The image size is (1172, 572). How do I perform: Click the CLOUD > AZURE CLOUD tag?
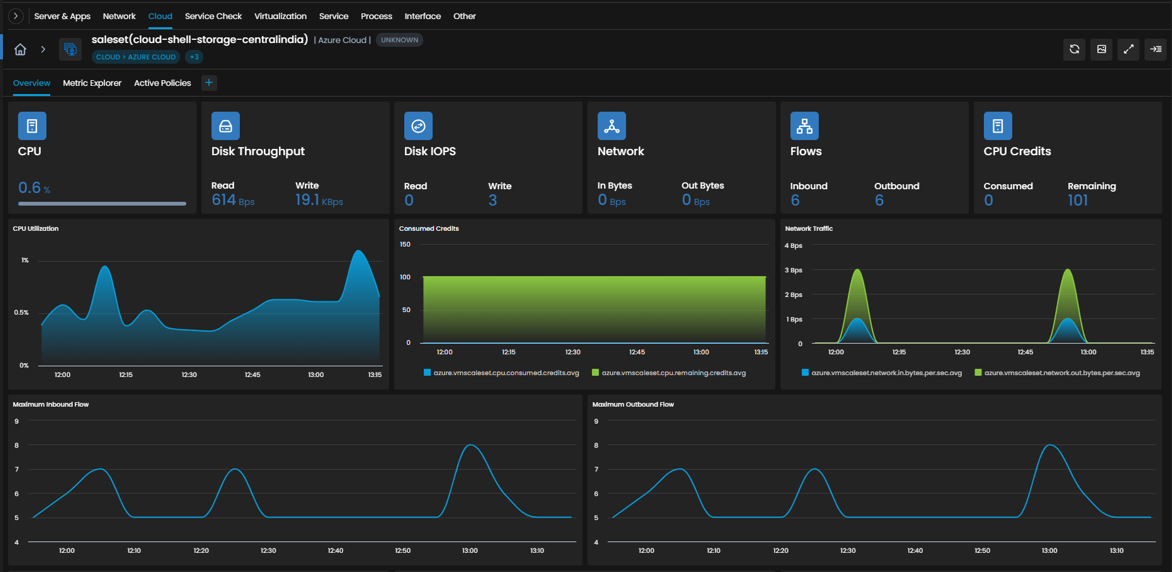136,57
